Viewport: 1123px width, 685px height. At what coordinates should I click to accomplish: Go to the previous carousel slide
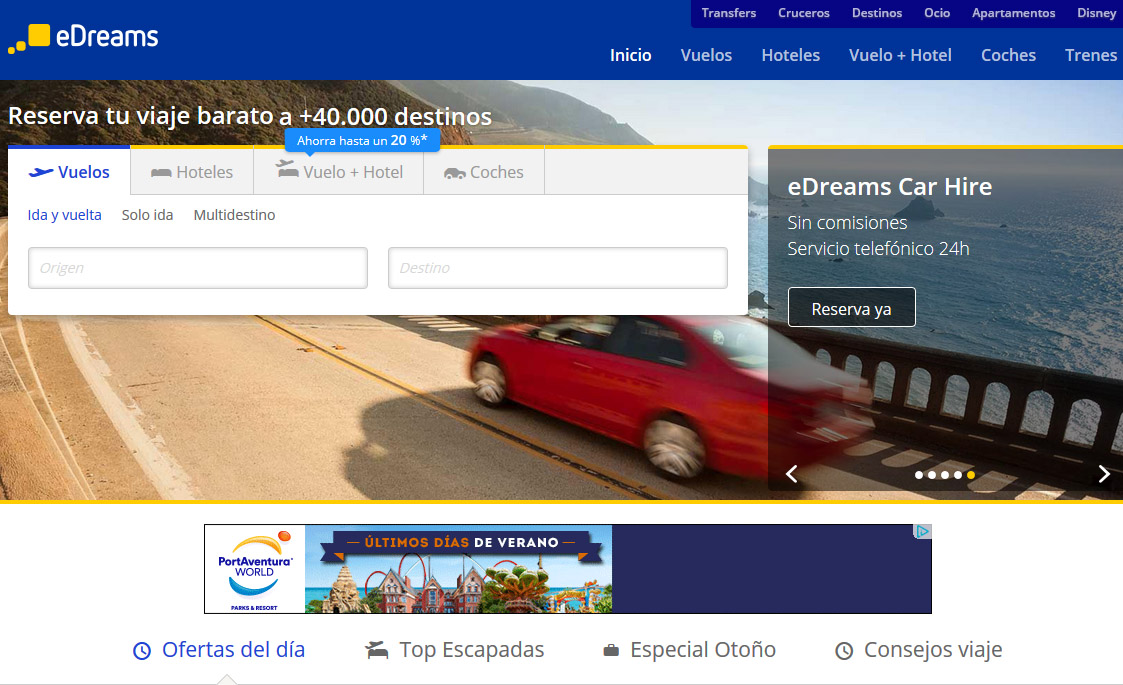791,474
